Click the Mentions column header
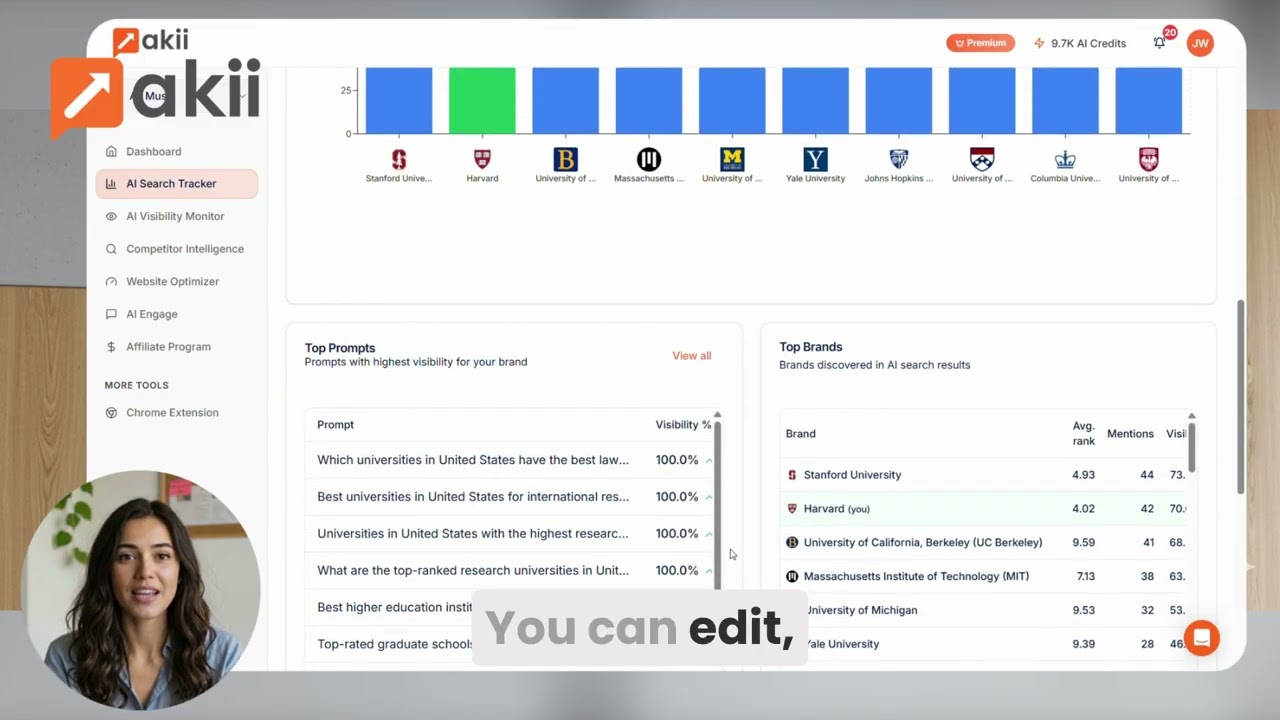 point(1130,434)
